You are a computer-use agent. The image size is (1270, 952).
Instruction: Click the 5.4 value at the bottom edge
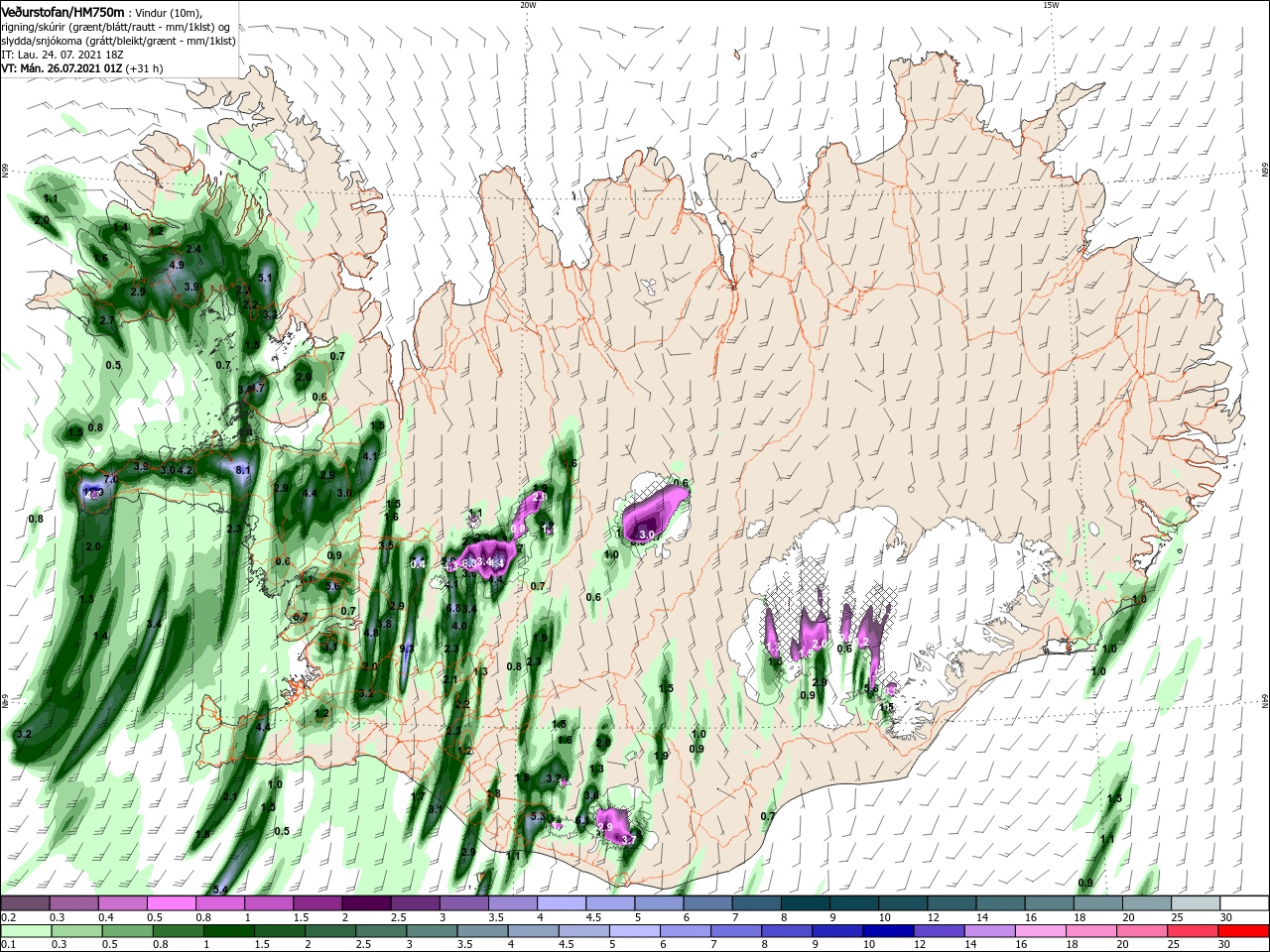point(221,889)
